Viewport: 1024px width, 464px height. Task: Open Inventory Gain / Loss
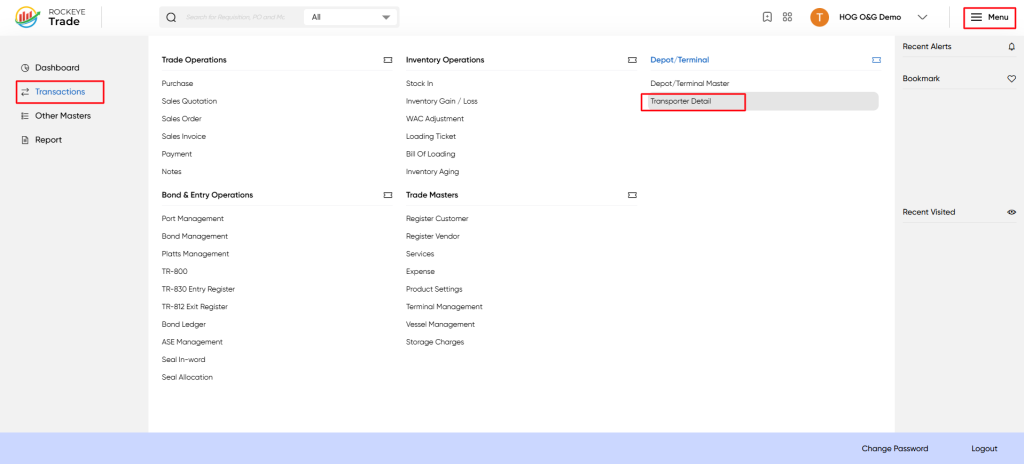[441, 101]
